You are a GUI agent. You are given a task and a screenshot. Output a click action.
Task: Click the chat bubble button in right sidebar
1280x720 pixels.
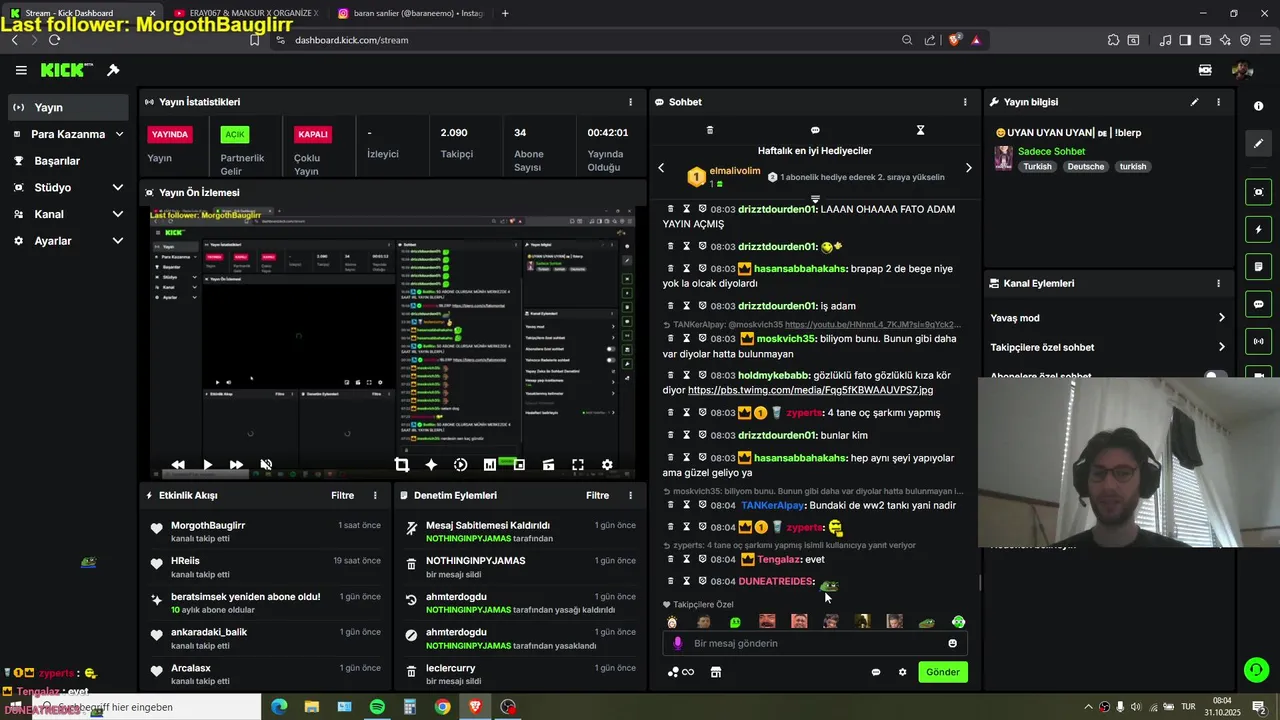(1258, 304)
